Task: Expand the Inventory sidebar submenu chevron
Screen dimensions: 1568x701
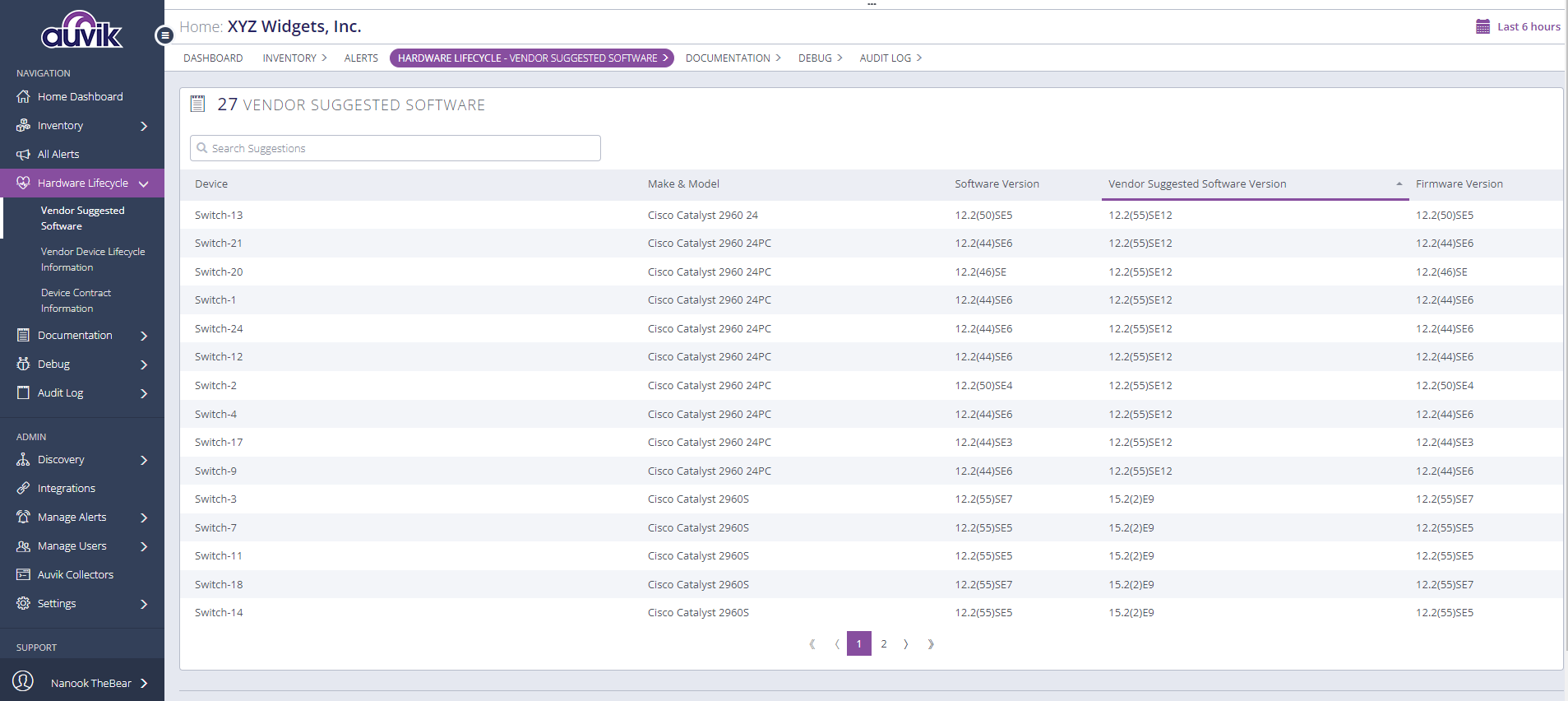Action: point(144,126)
